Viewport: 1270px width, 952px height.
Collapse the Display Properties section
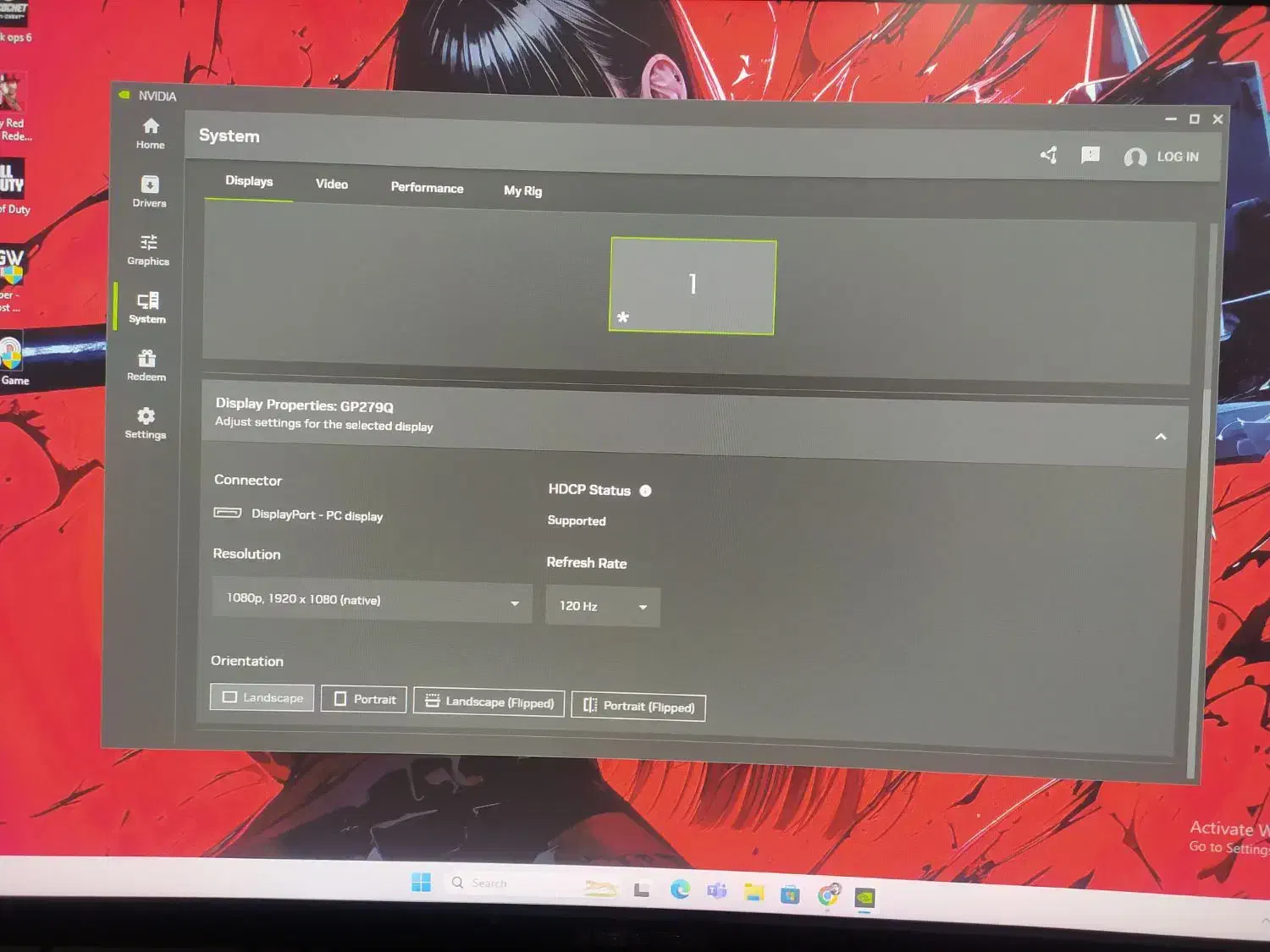pyautogui.click(x=1161, y=437)
